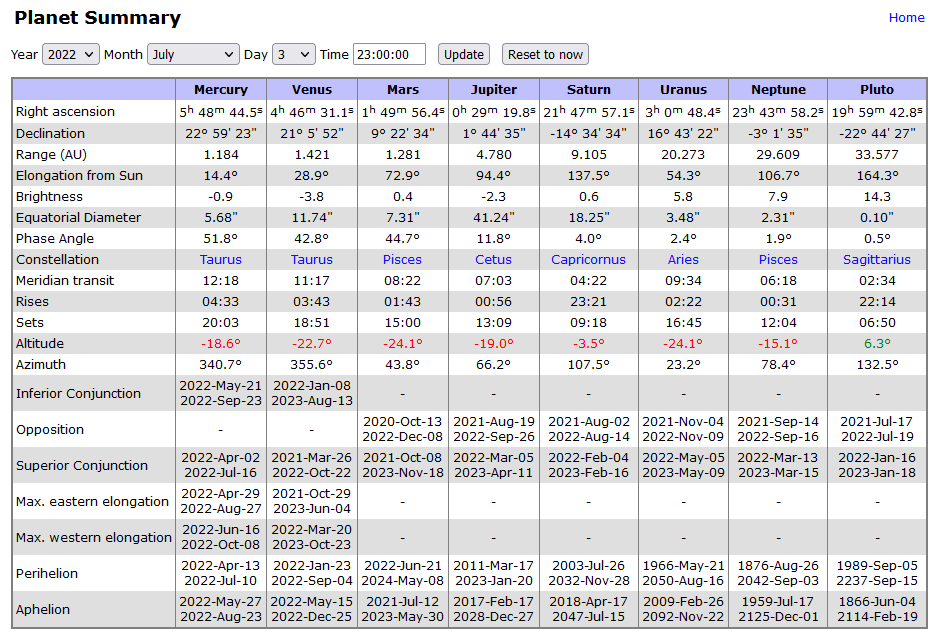Click the Right ascension row label

[x=65, y=111]
